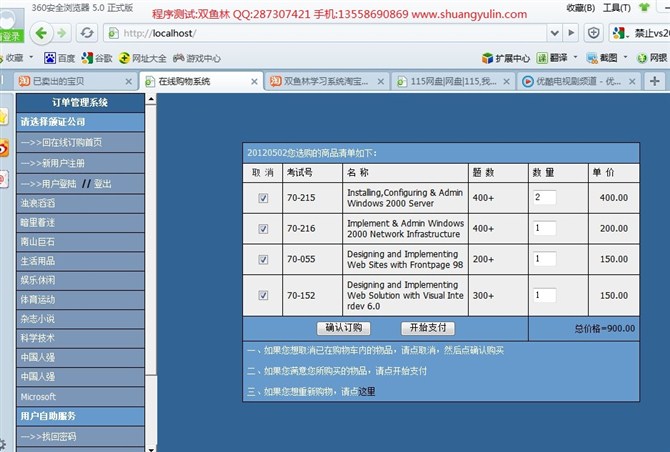Open the shield security icon
Viewport: 670px width, 452px height.
pos(594,33)
